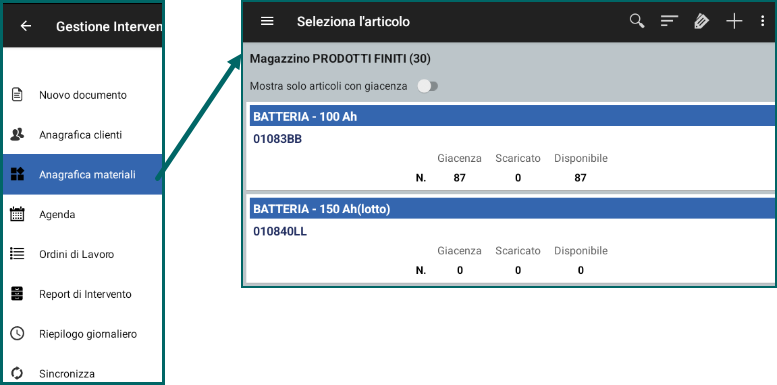Screen dimensions: 777x385
Task: Select BATTERIA - 150 Ah(lotto) article
Action: click(x=513, y=209)
